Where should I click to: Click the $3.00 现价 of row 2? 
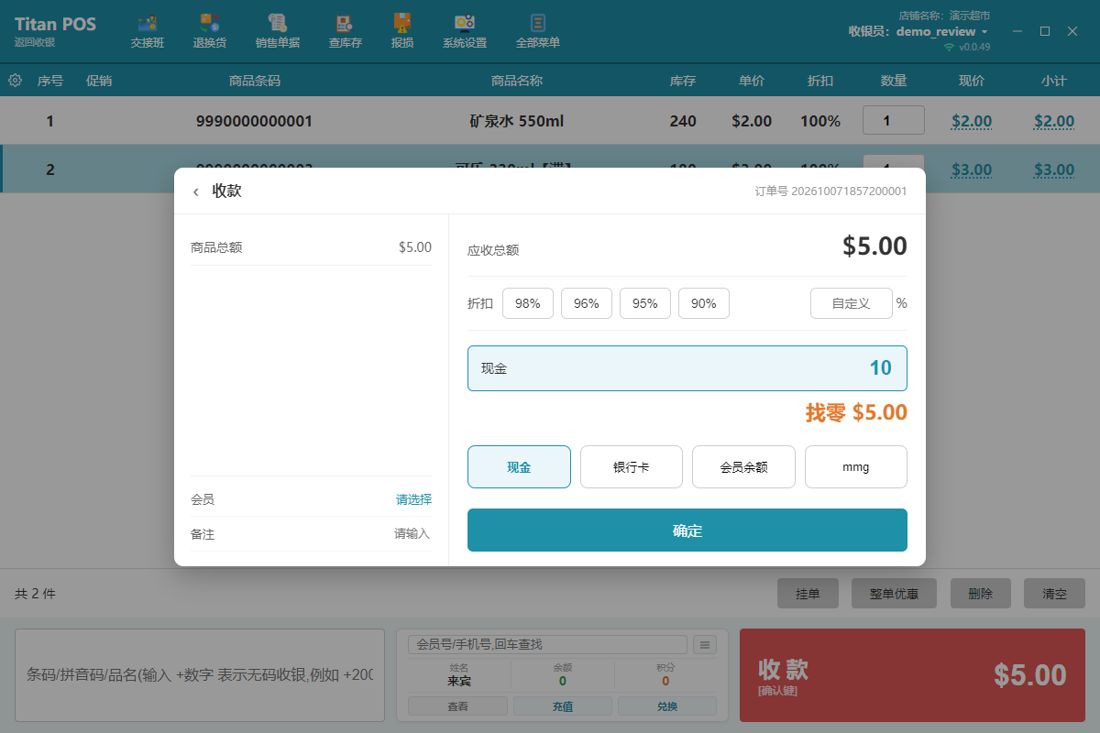(x=971, y=170)
